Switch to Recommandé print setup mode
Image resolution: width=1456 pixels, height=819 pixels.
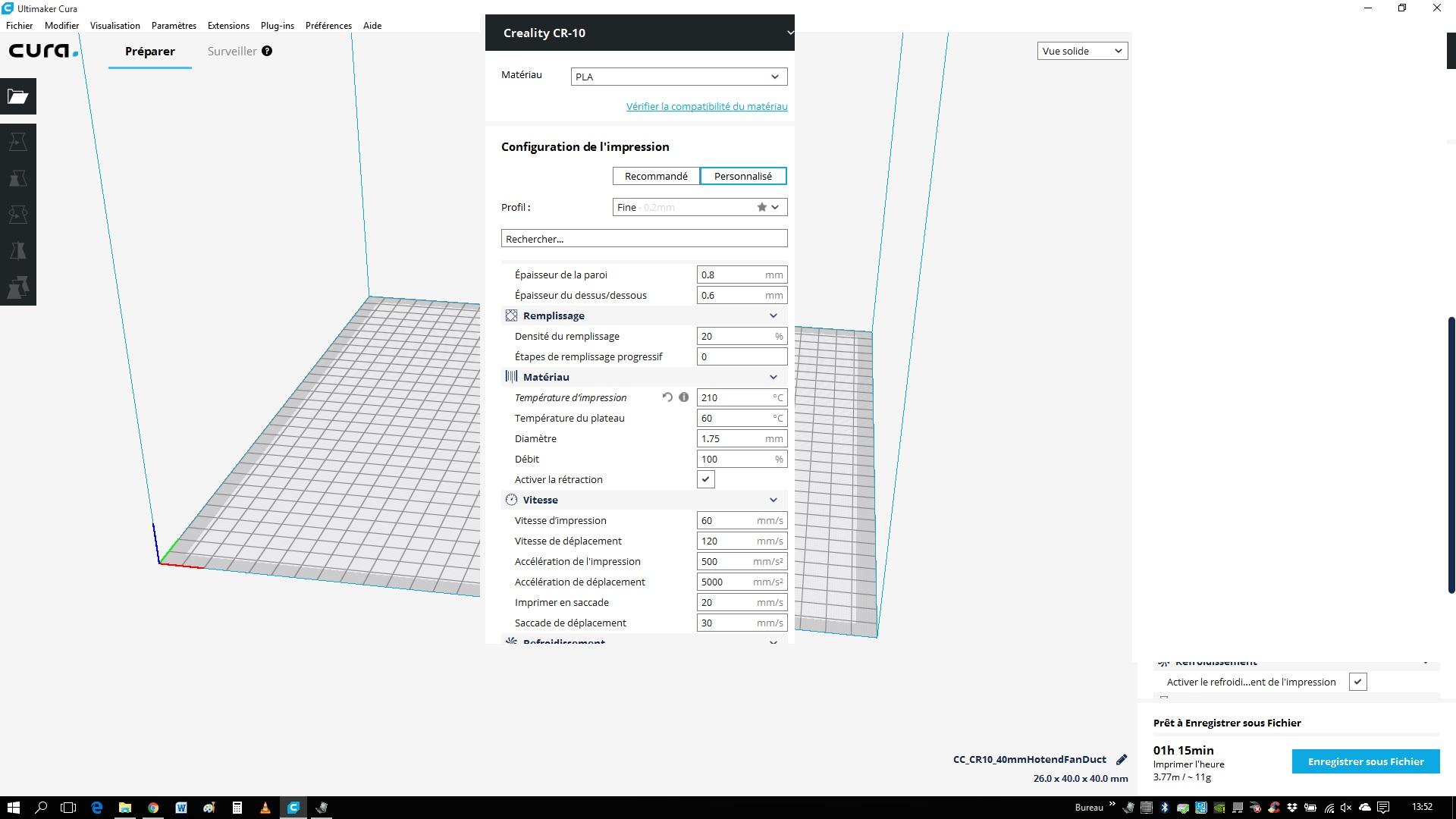coord(656,176)
